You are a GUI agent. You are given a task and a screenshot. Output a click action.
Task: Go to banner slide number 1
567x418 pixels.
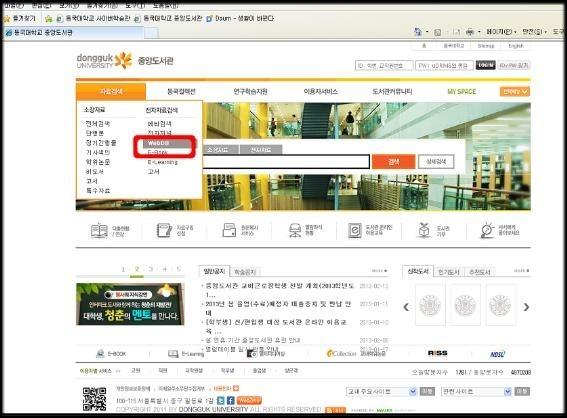[x=123, y=269]
